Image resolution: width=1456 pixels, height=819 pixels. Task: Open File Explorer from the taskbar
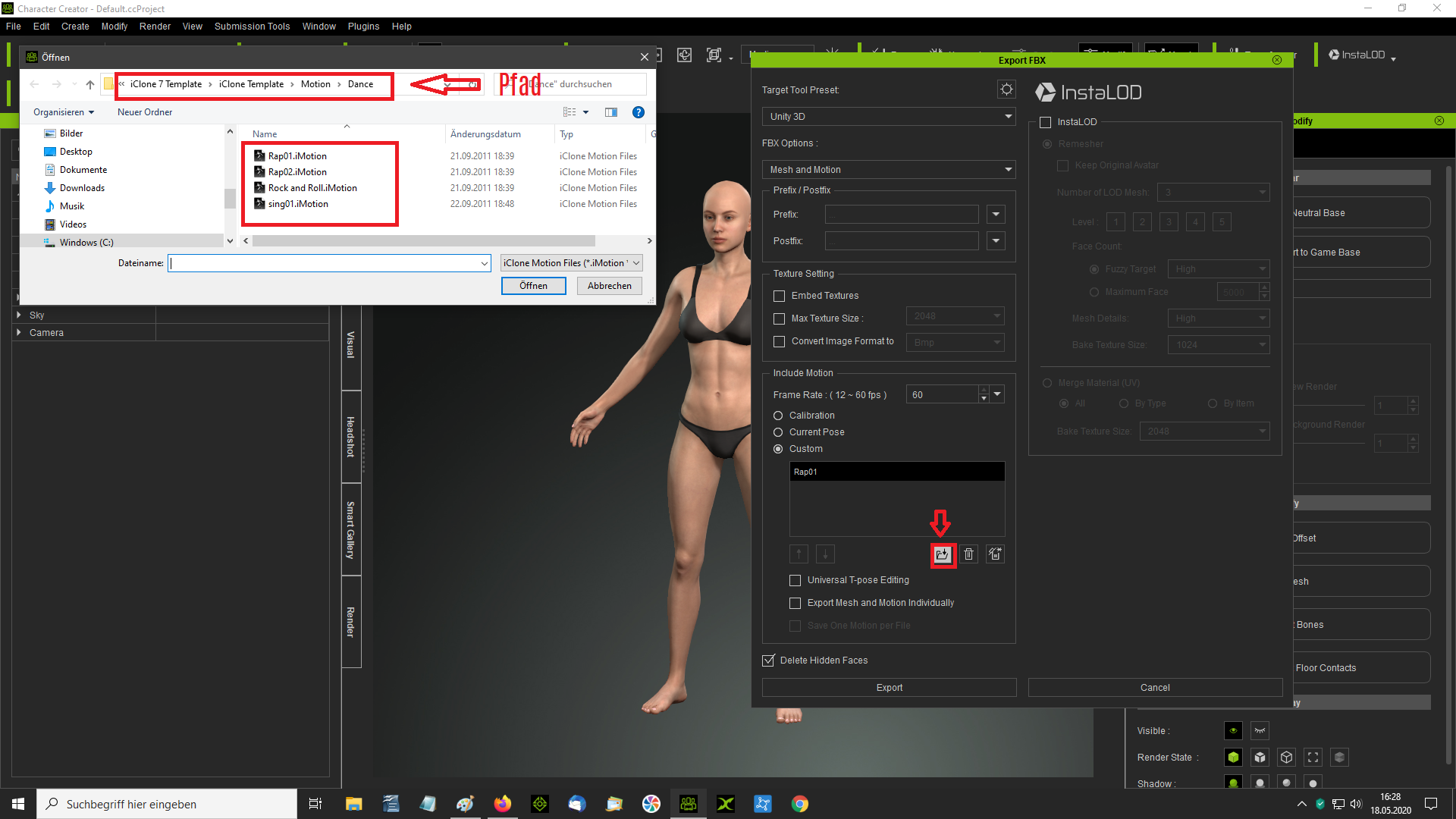354,804
